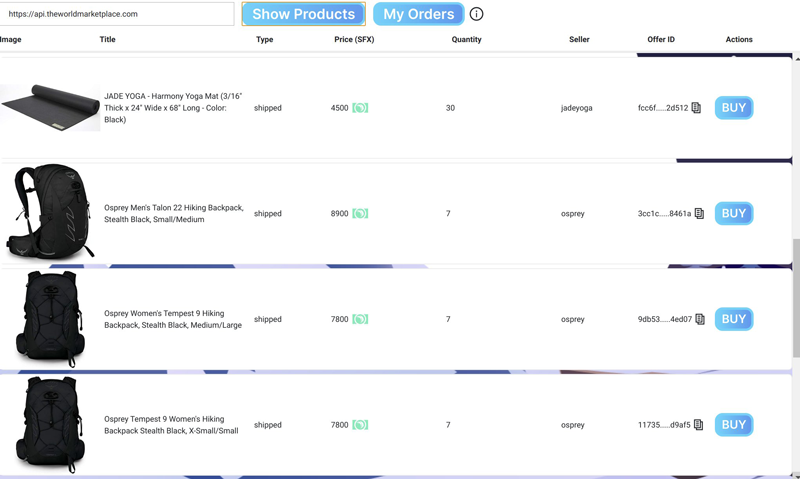Click the Seller column header

pyautogui.click(x=579, y=39)
